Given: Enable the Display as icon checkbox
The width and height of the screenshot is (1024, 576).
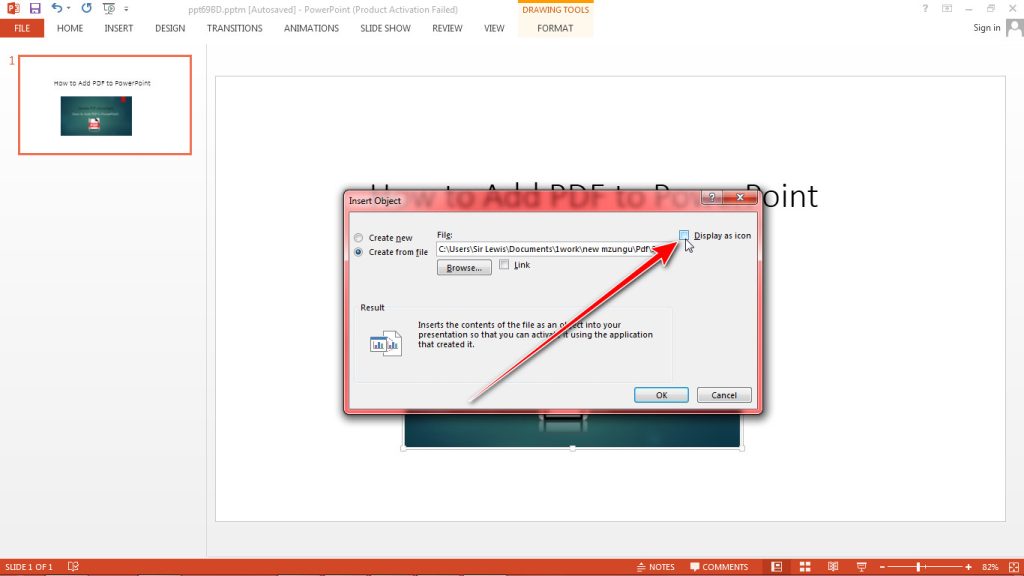Looking at the screenshot, I should pyautogui.click(x=684, y=235).
